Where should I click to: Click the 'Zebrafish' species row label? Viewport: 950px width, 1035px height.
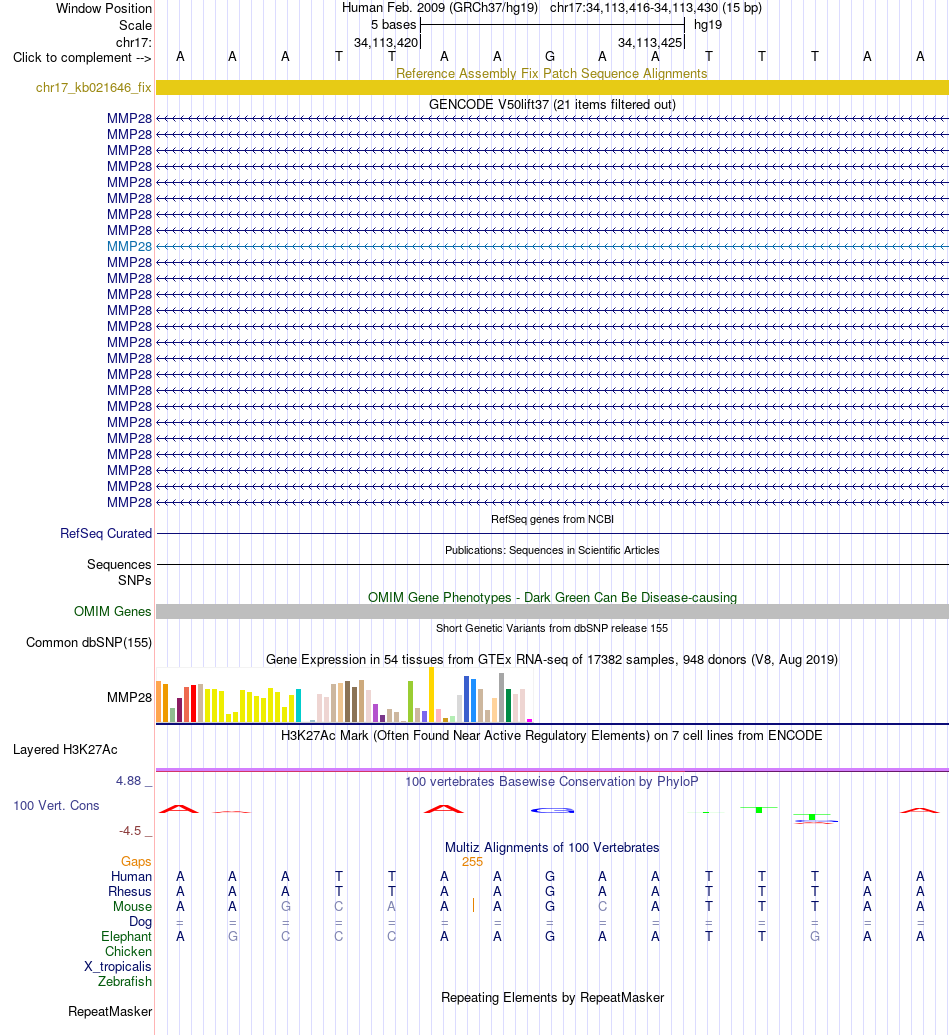[x=125, y=982]
